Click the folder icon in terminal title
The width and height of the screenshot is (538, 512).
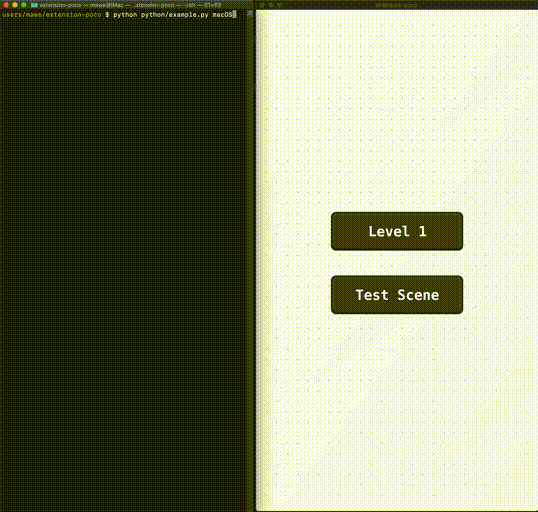point(34,5)
